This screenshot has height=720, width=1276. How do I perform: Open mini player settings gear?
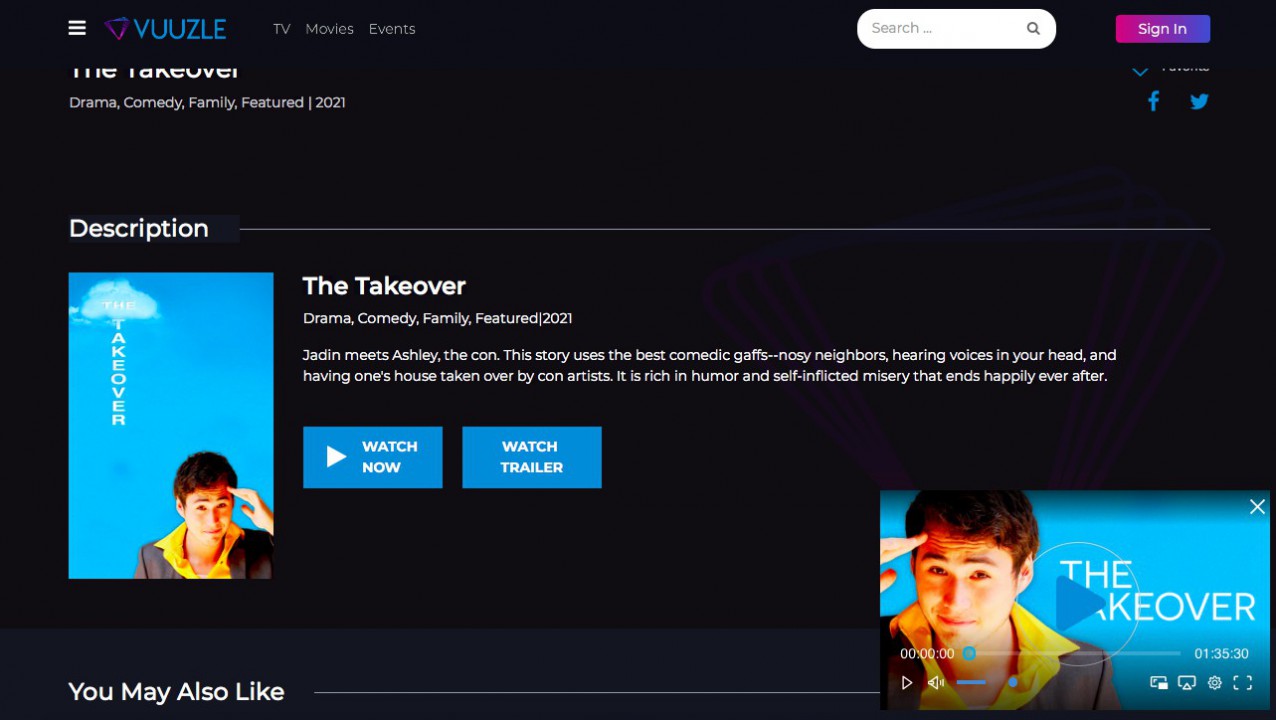[1214, 683]
